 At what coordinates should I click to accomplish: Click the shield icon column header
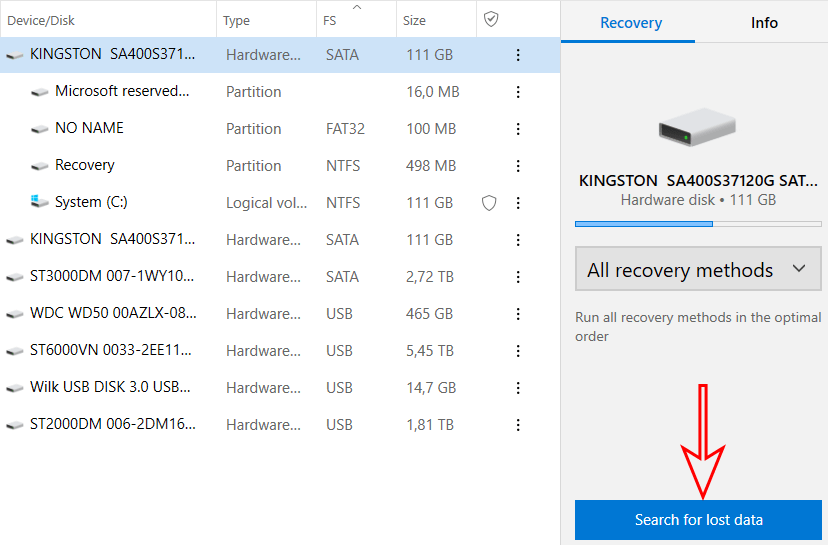pyautogui.click(x=491, y=20)
